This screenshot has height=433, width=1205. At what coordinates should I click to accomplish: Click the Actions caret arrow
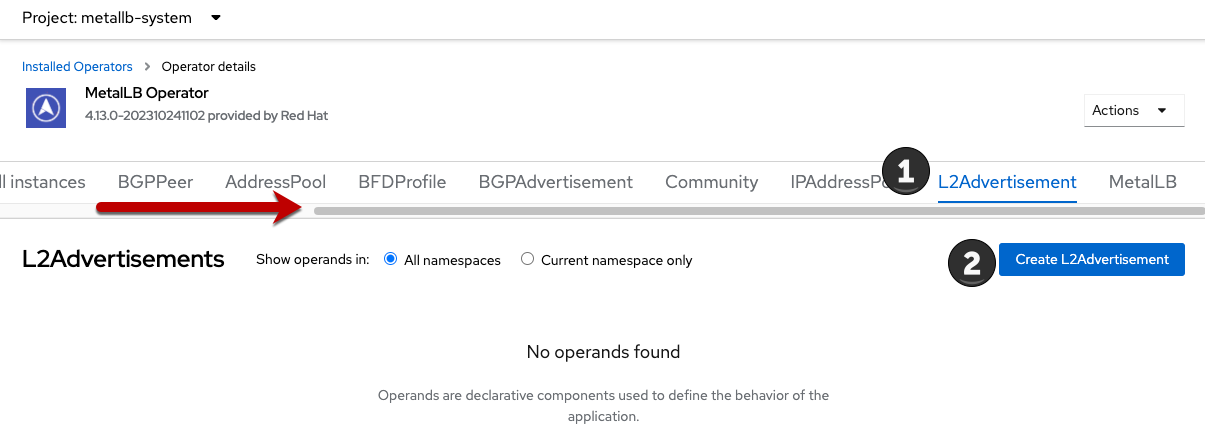[x=1161, y=111]
